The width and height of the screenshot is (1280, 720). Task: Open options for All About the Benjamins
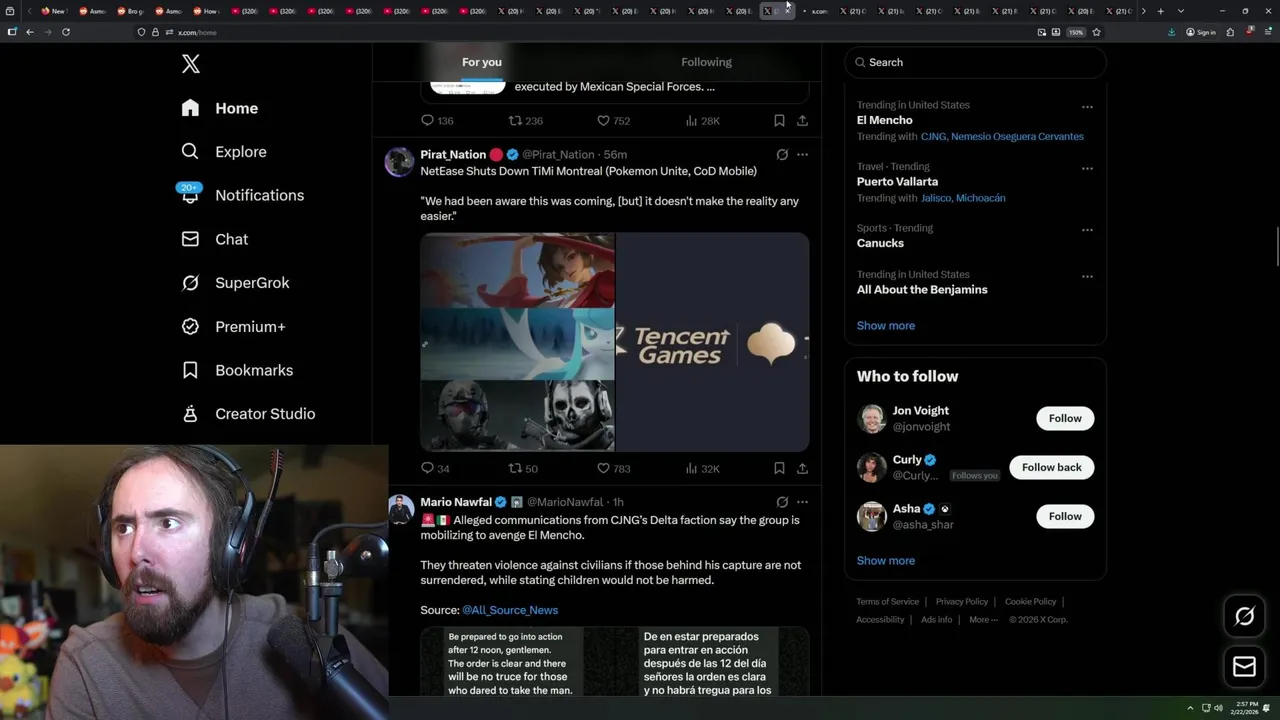coord(1087,277)
